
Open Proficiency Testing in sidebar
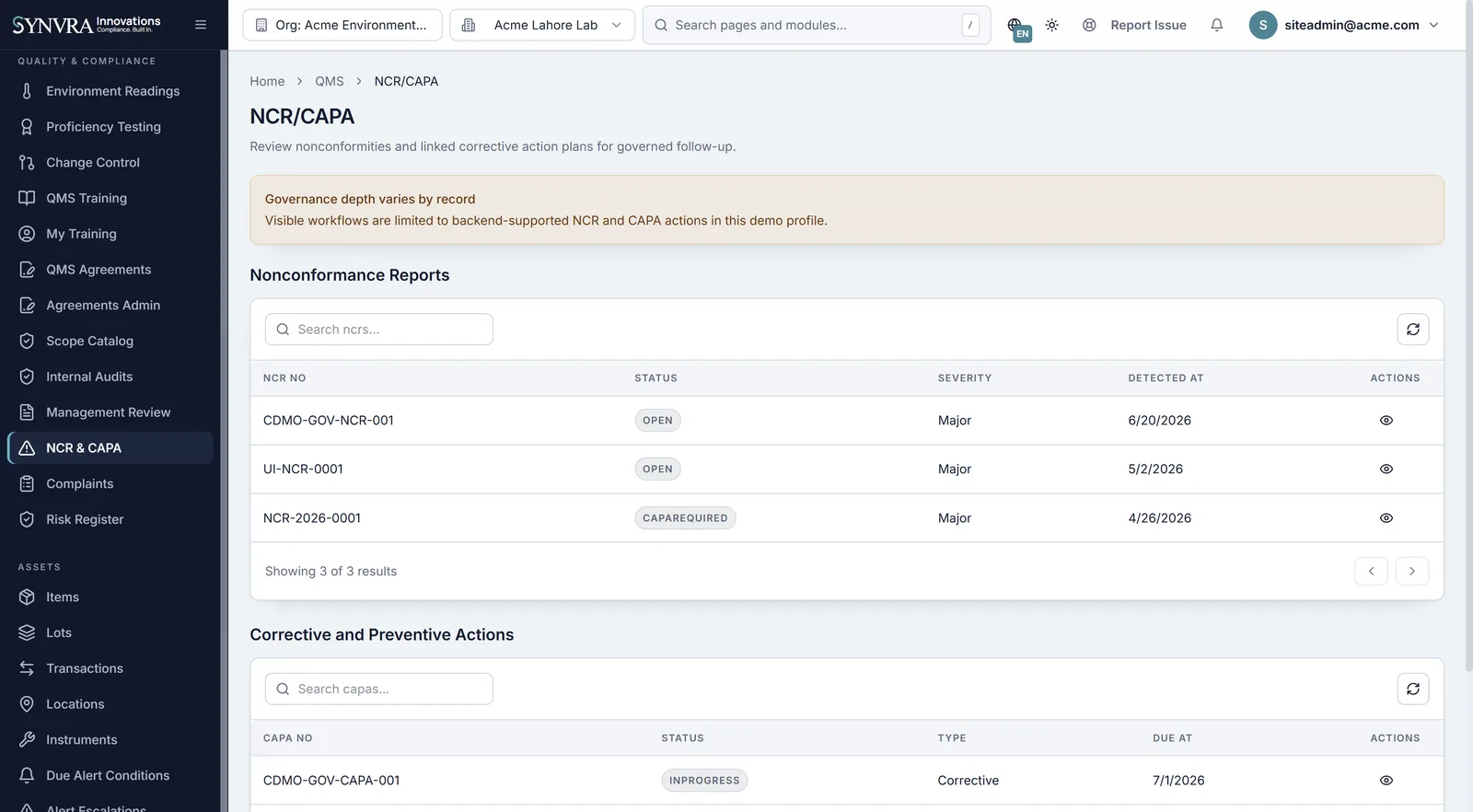pyautogui.click(x=110, y=127)
